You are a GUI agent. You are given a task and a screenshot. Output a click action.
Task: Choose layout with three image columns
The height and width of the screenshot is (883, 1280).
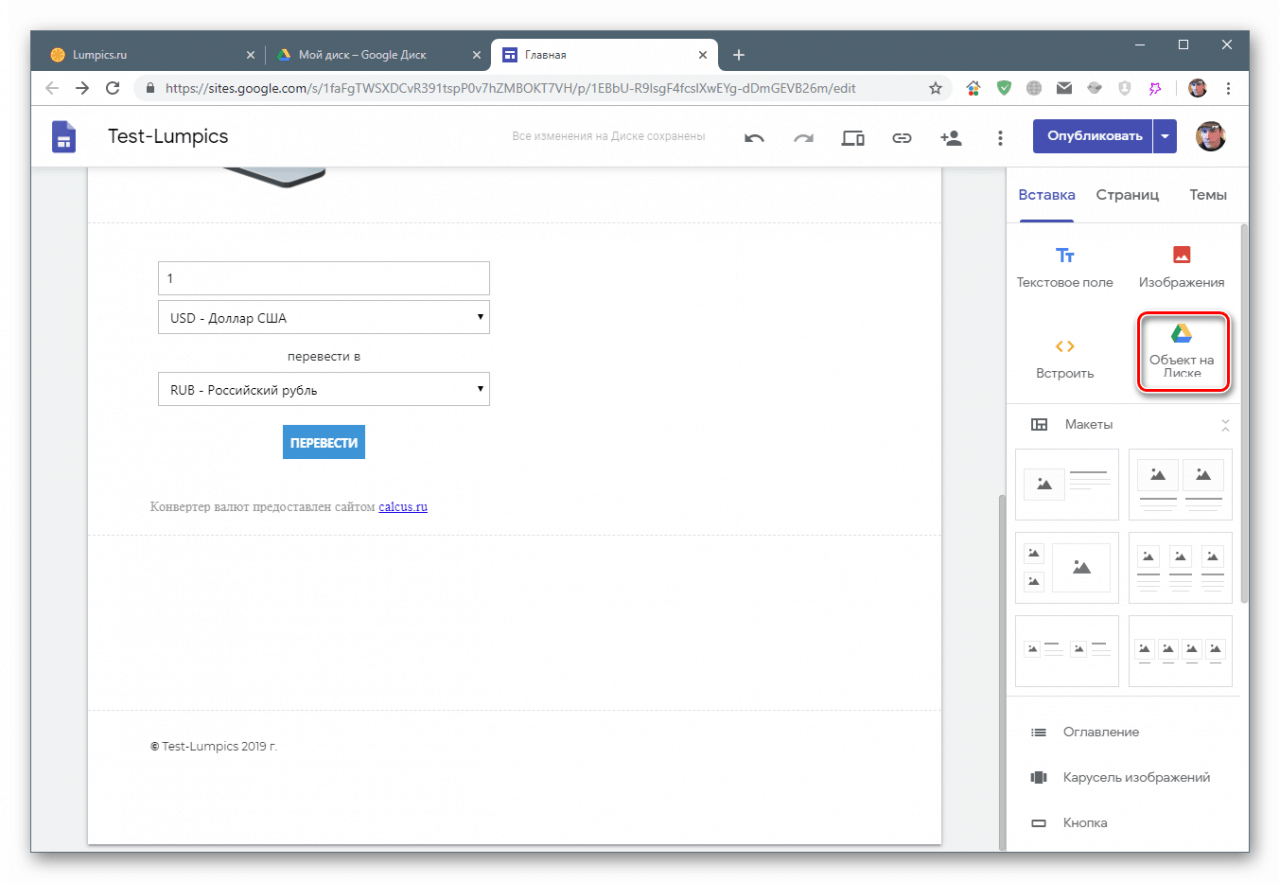pos(1181,568)
